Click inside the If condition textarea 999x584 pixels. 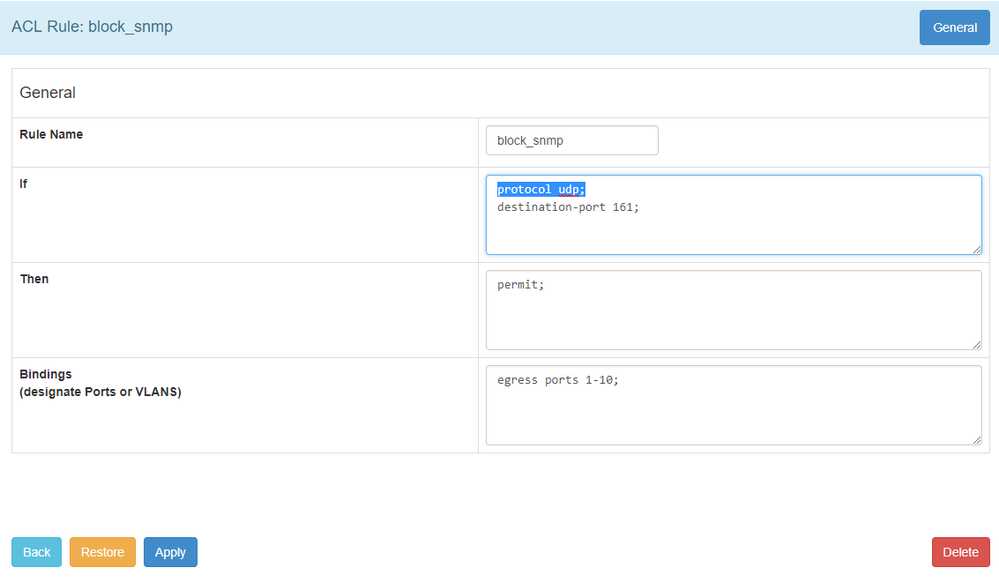point(733,232)
